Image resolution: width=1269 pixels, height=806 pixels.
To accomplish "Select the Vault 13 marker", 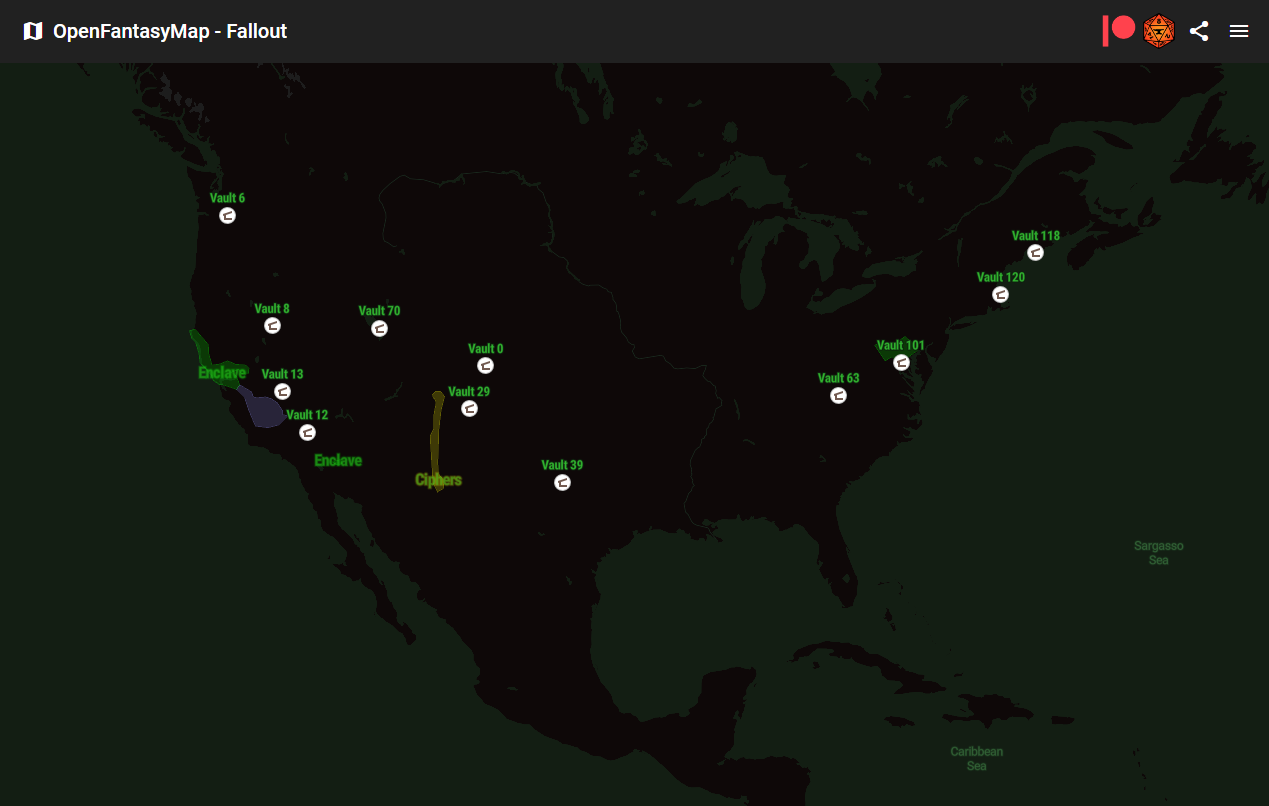I will point(283,391).
